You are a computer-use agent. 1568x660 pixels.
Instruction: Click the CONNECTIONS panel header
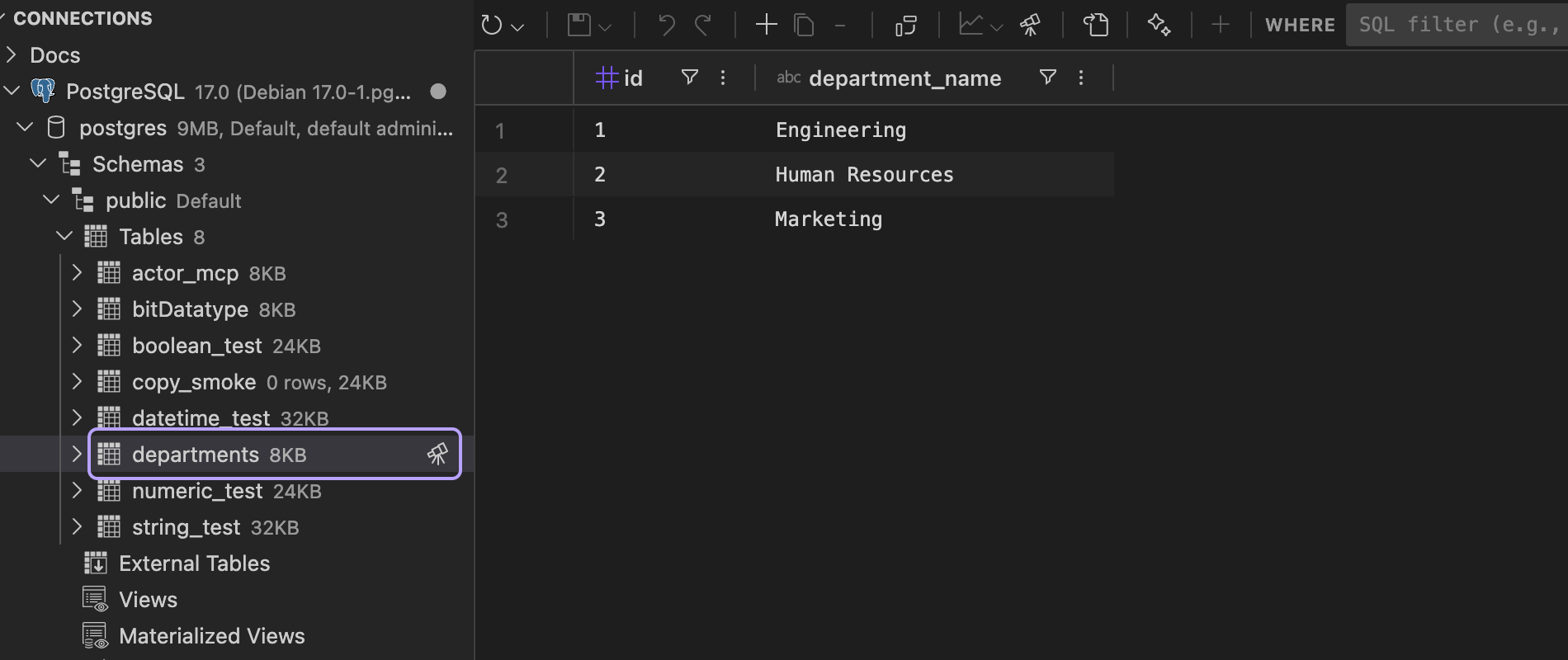tap(83, 18)
